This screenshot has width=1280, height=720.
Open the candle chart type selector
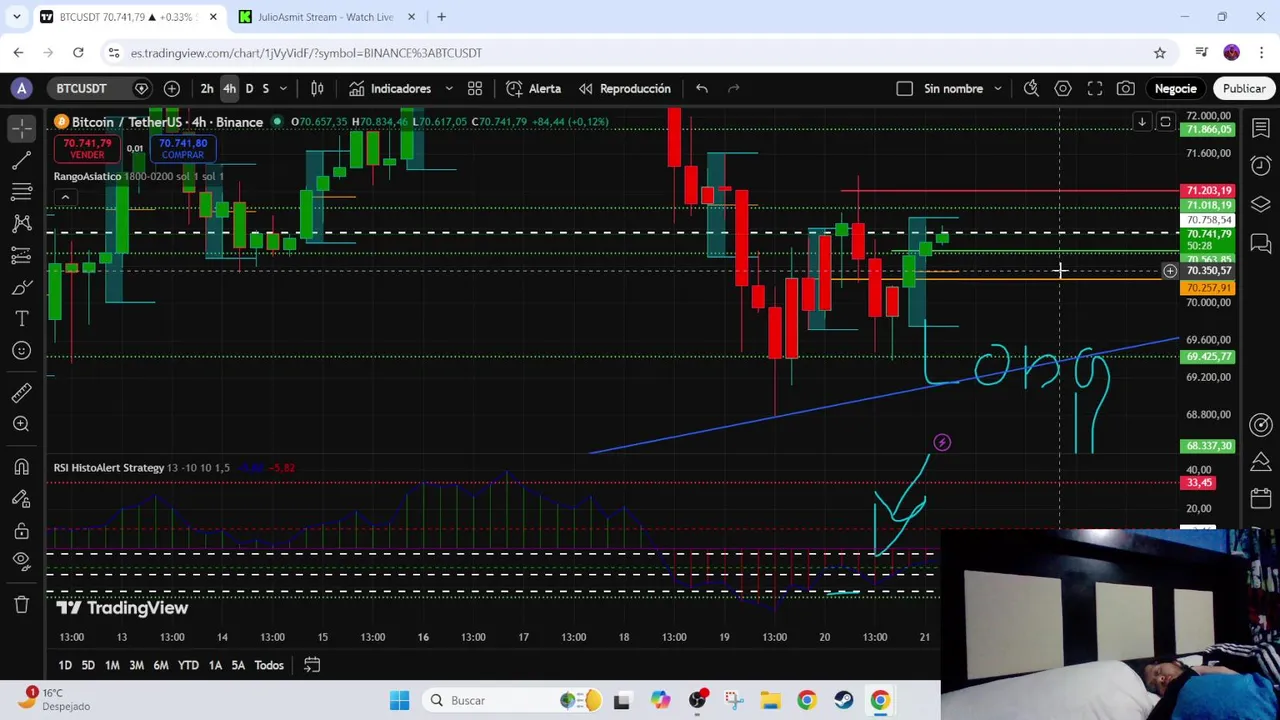click(x=317, y=88)
